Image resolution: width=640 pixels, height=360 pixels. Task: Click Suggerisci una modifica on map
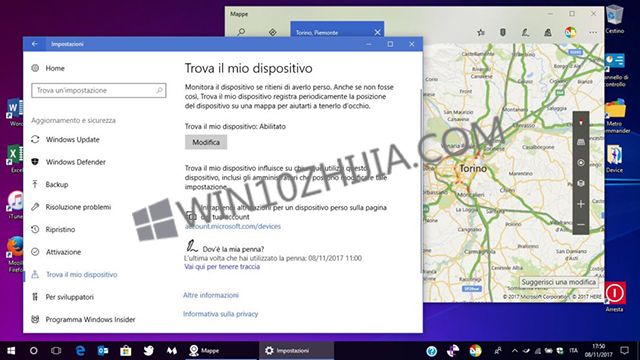point(558,282)
